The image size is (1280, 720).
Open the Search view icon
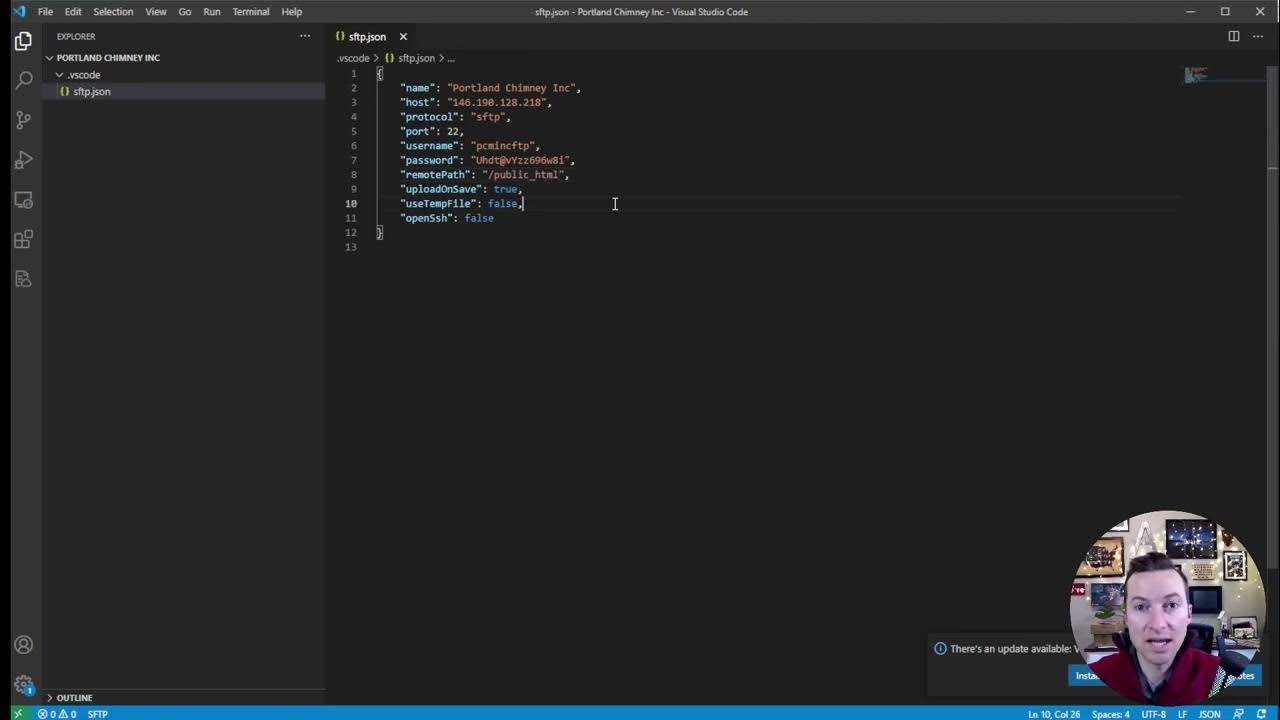[x=23, y=80]
